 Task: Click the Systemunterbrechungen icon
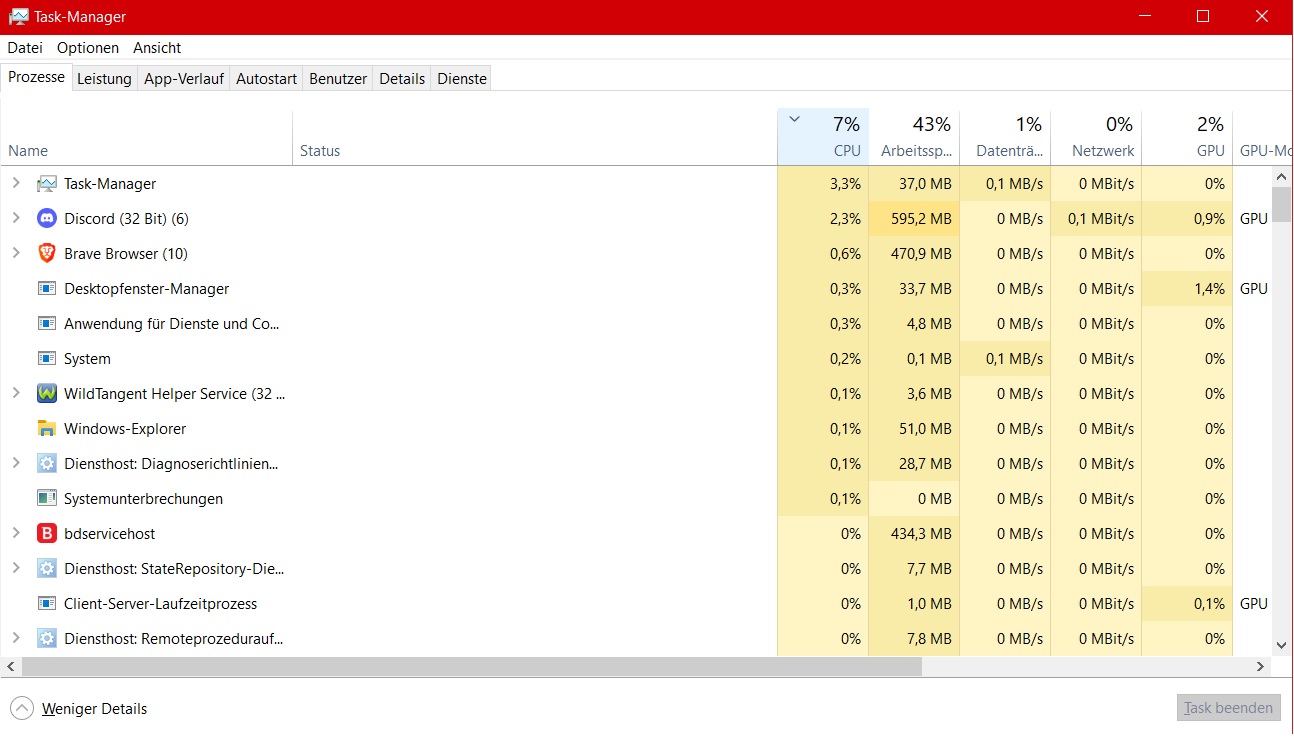pyautogui.click(x=47, y=499)
